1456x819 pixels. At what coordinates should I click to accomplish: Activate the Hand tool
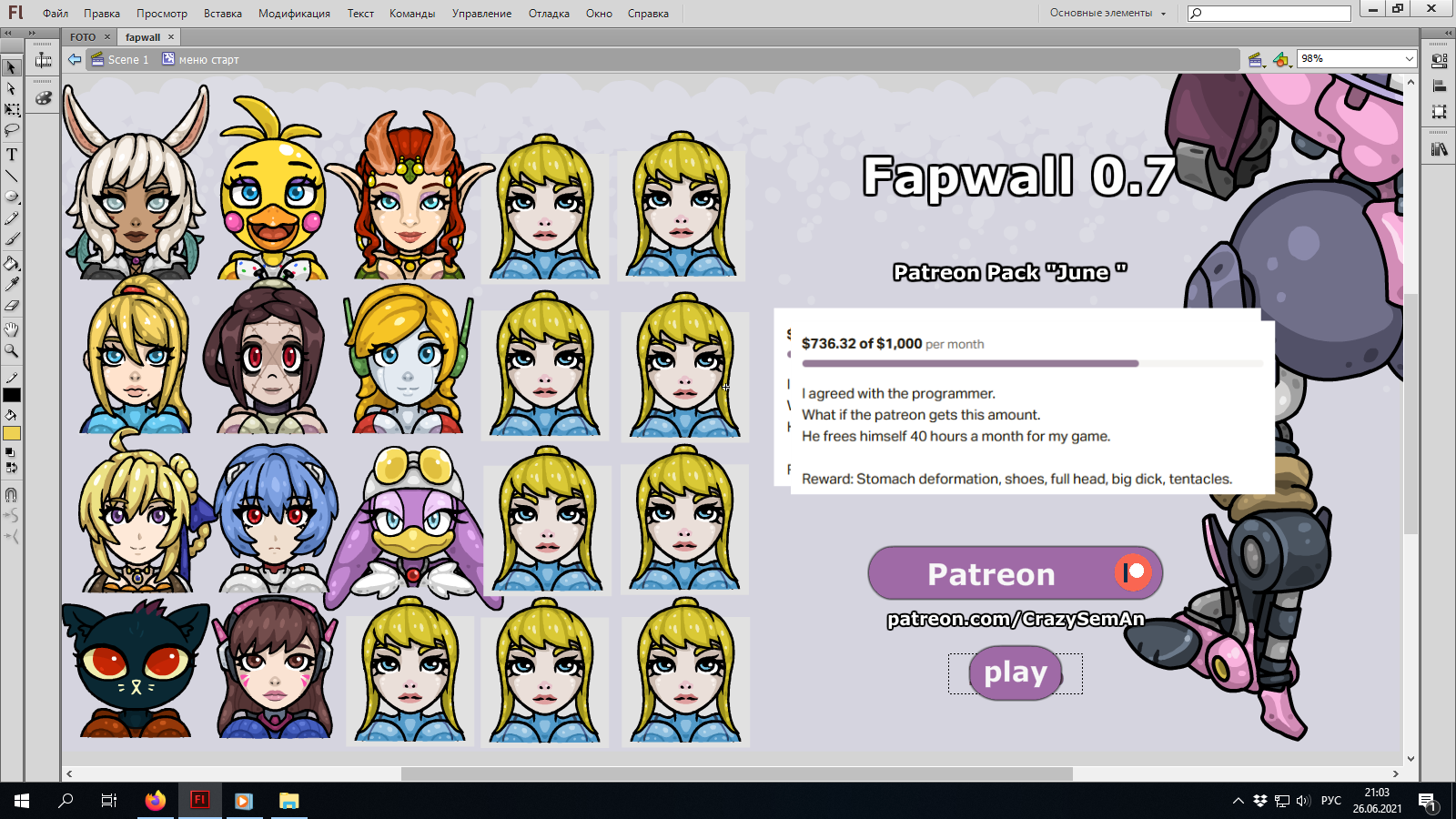tap(12, 329)
